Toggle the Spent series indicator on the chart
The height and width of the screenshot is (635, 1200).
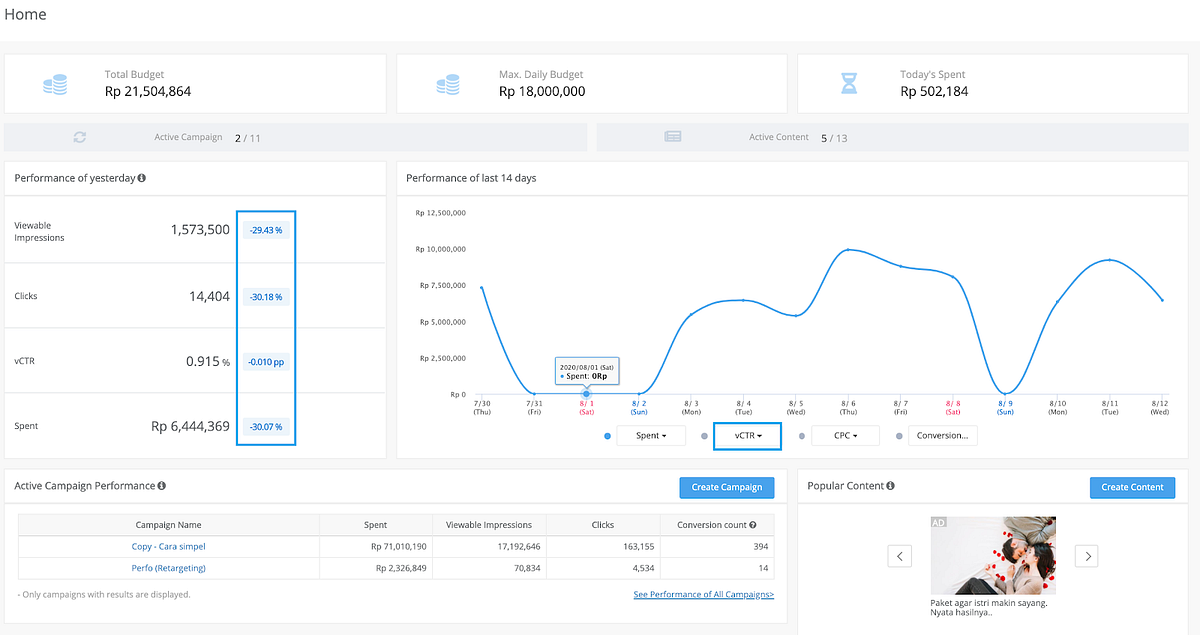607,435
